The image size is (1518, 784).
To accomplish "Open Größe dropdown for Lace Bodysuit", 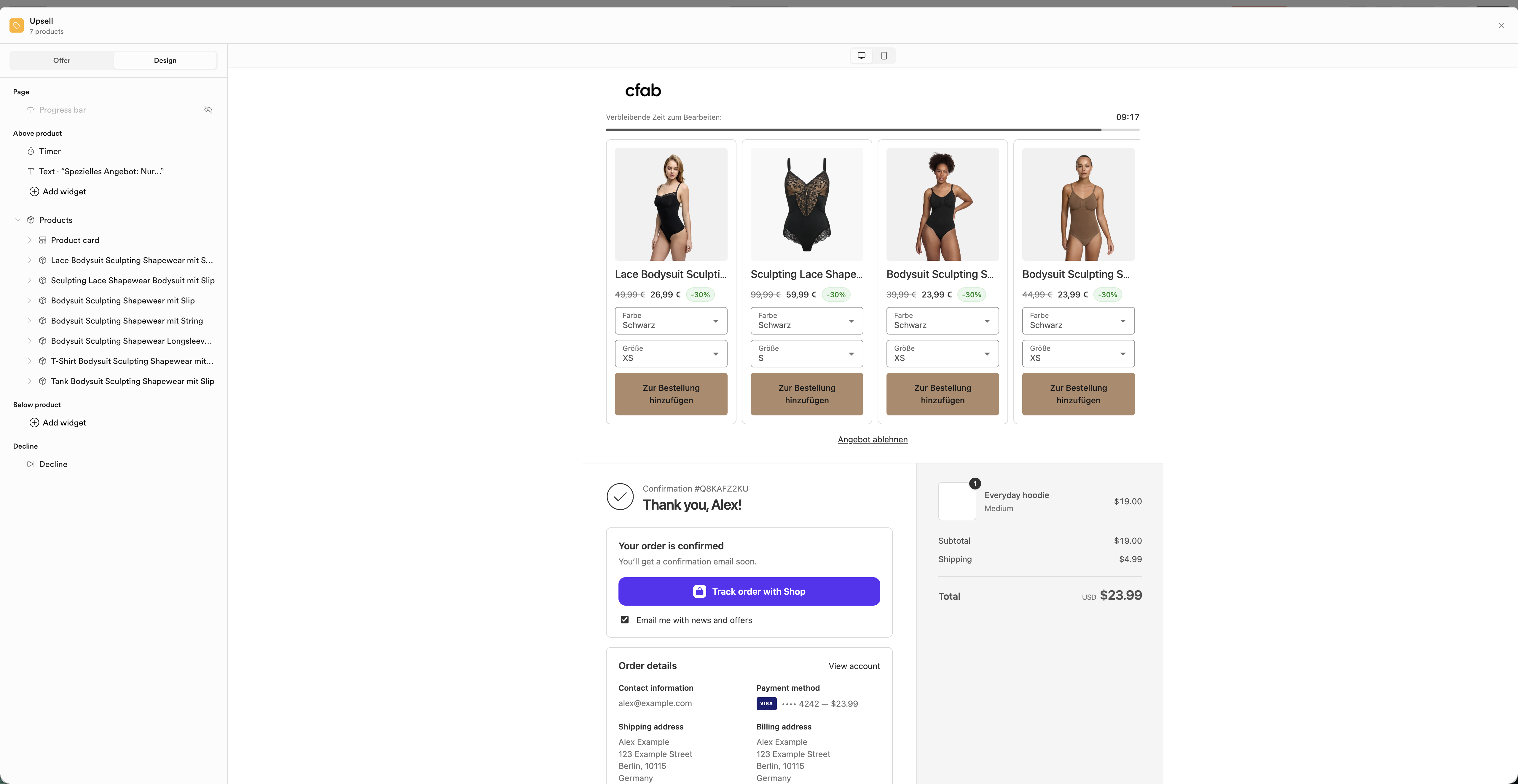I will pyautogui.click(x=671, y=353).
